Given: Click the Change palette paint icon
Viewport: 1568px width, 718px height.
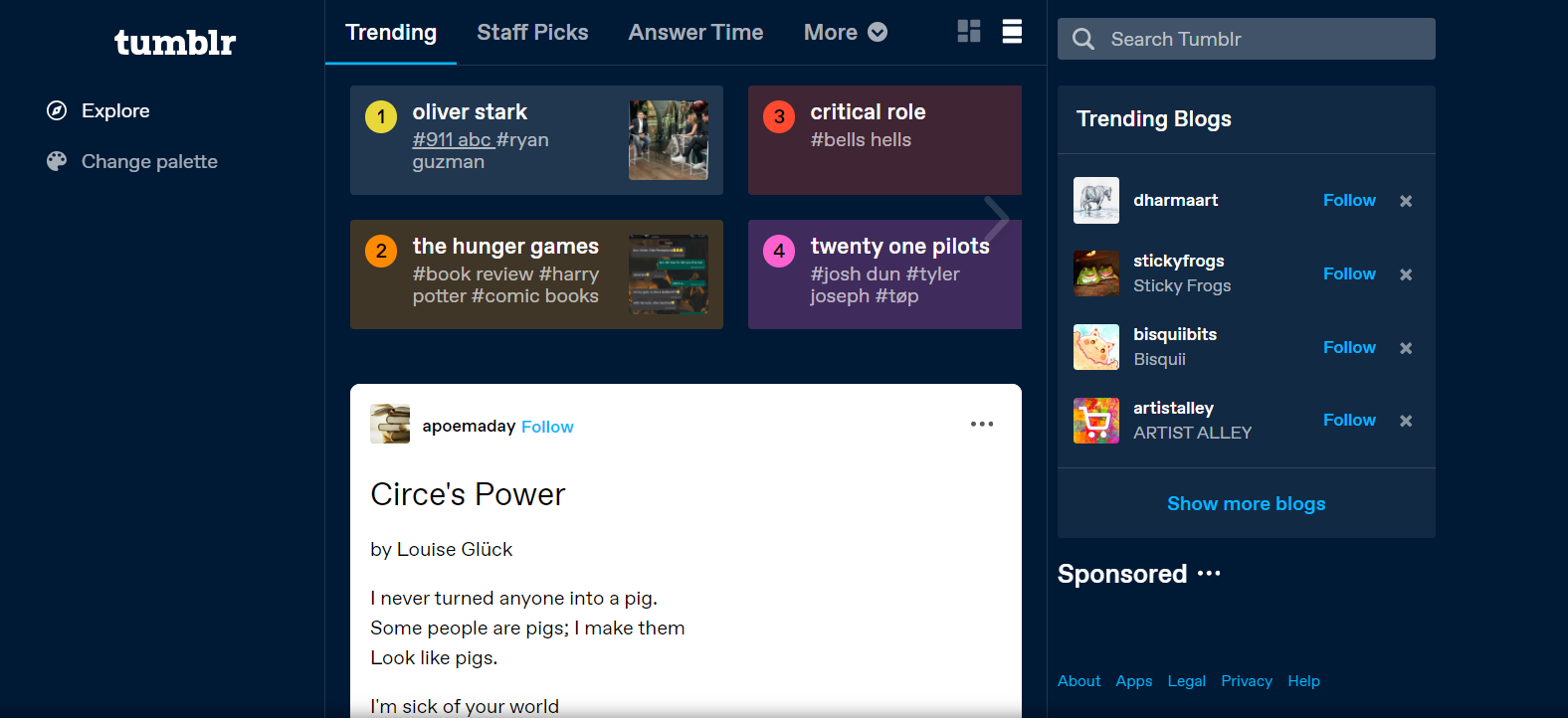Looking at the screenshot, I should tap(57, 161).
